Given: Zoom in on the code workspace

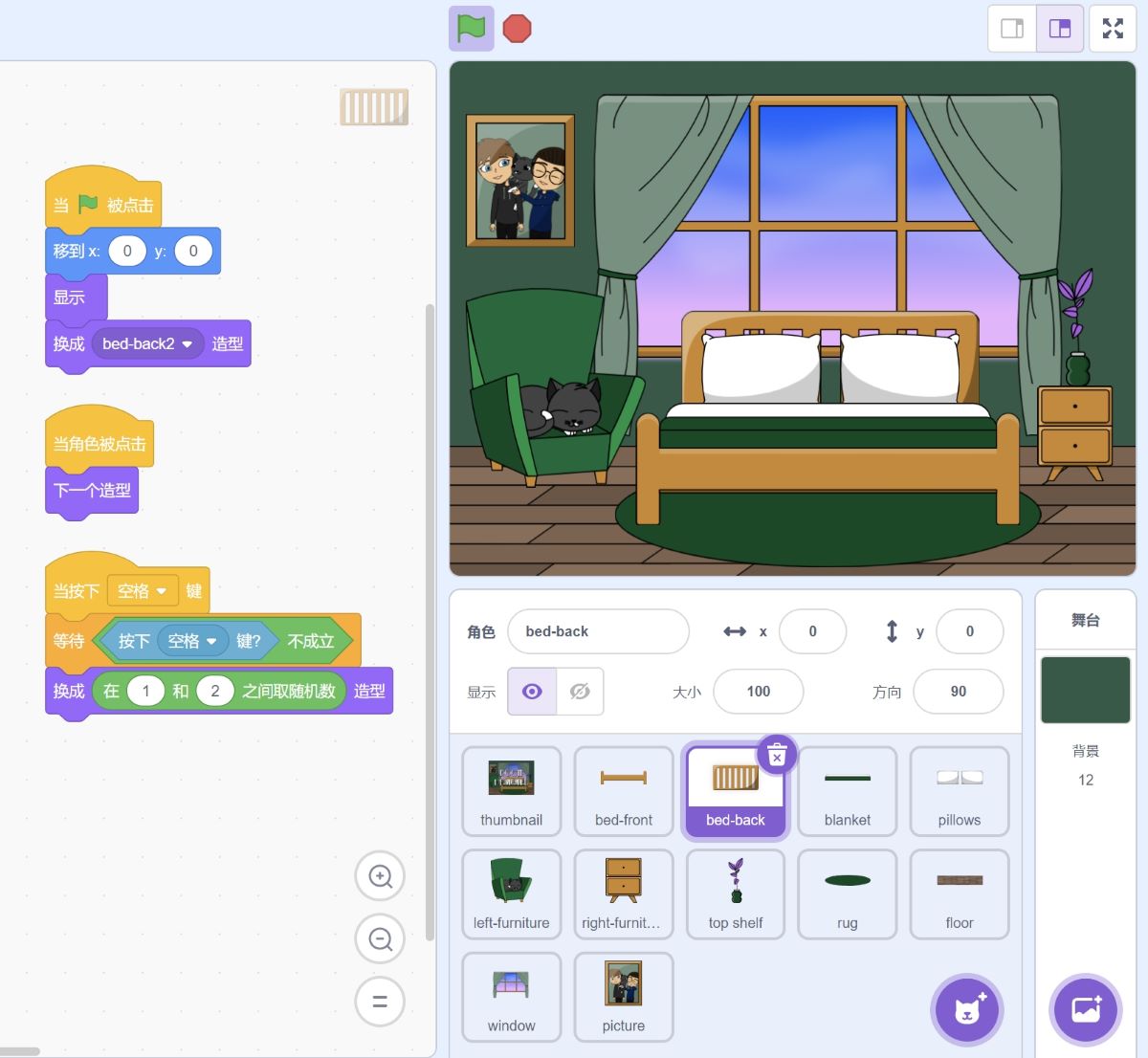Looking at the screenshot, I should tap(380, 876).
